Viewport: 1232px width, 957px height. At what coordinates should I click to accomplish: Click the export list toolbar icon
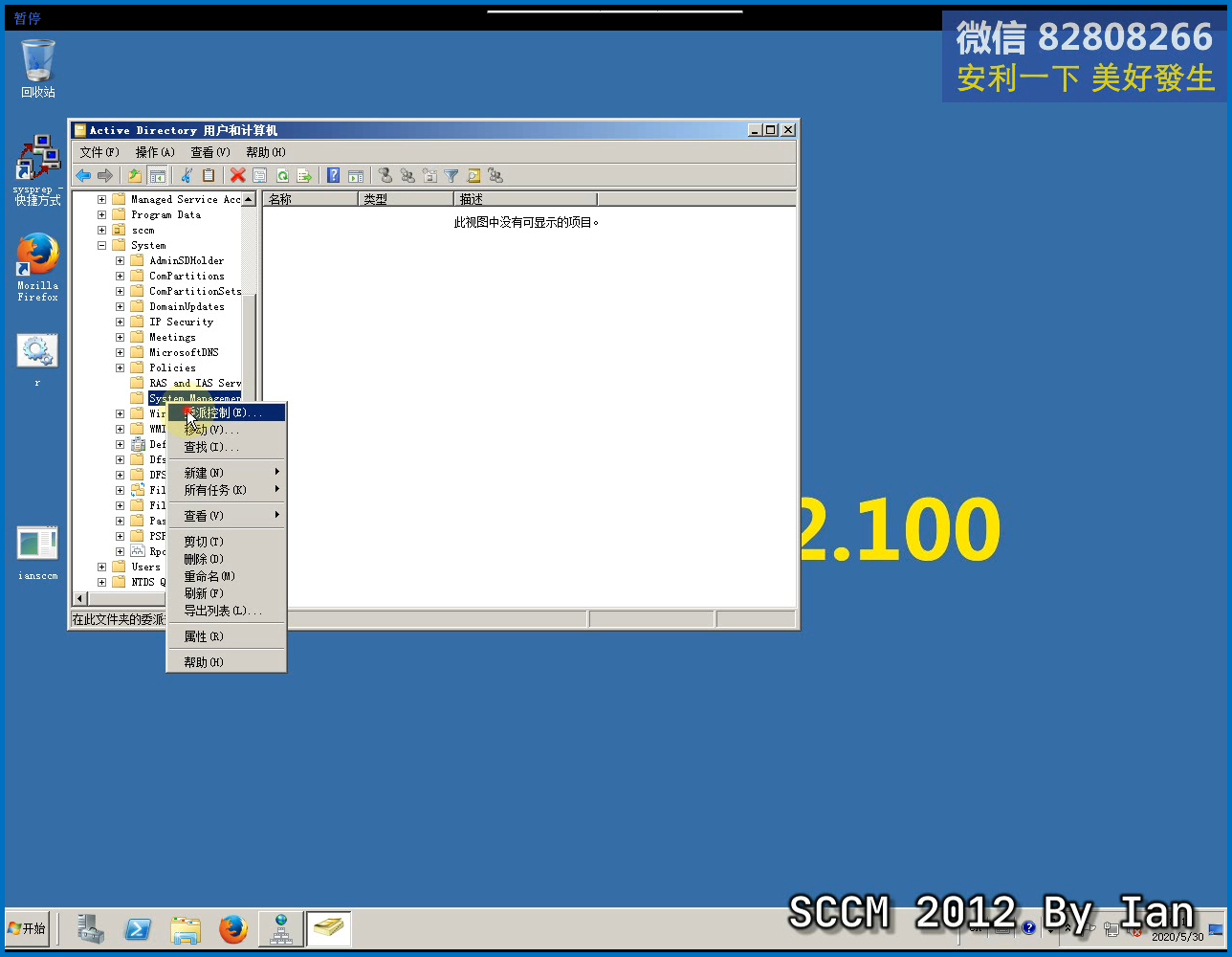coord(304,175)
